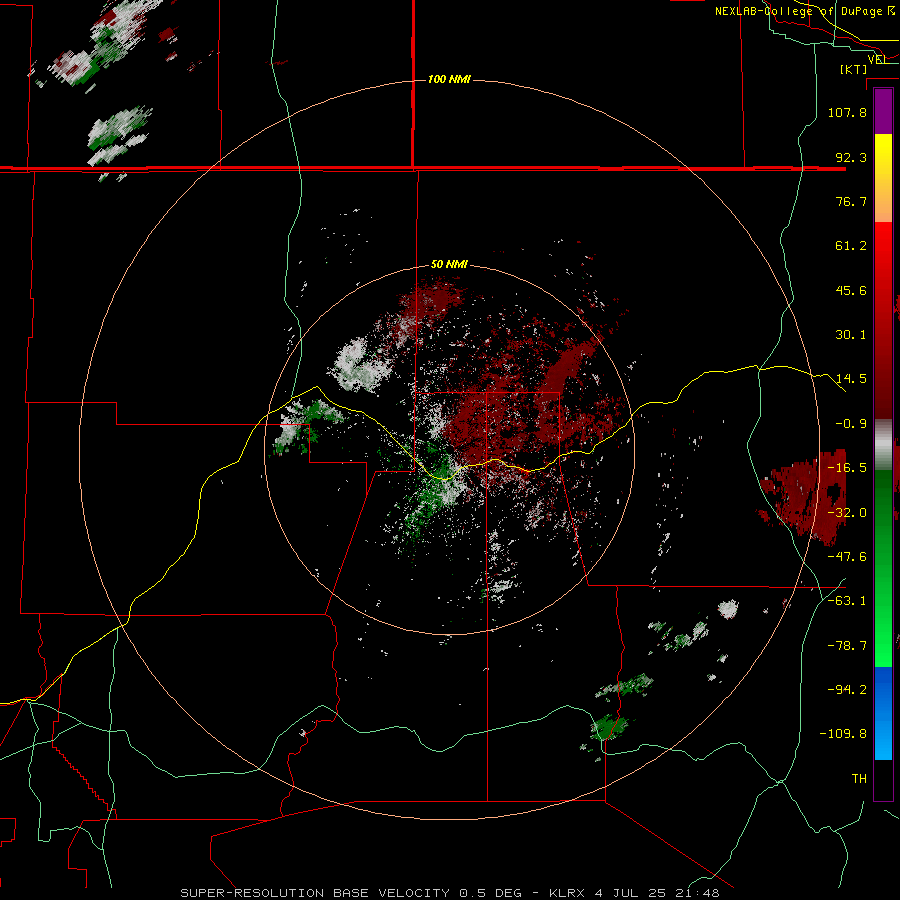Click the 45.6 velocity scale value
The image size is (900, 900).
851,290
